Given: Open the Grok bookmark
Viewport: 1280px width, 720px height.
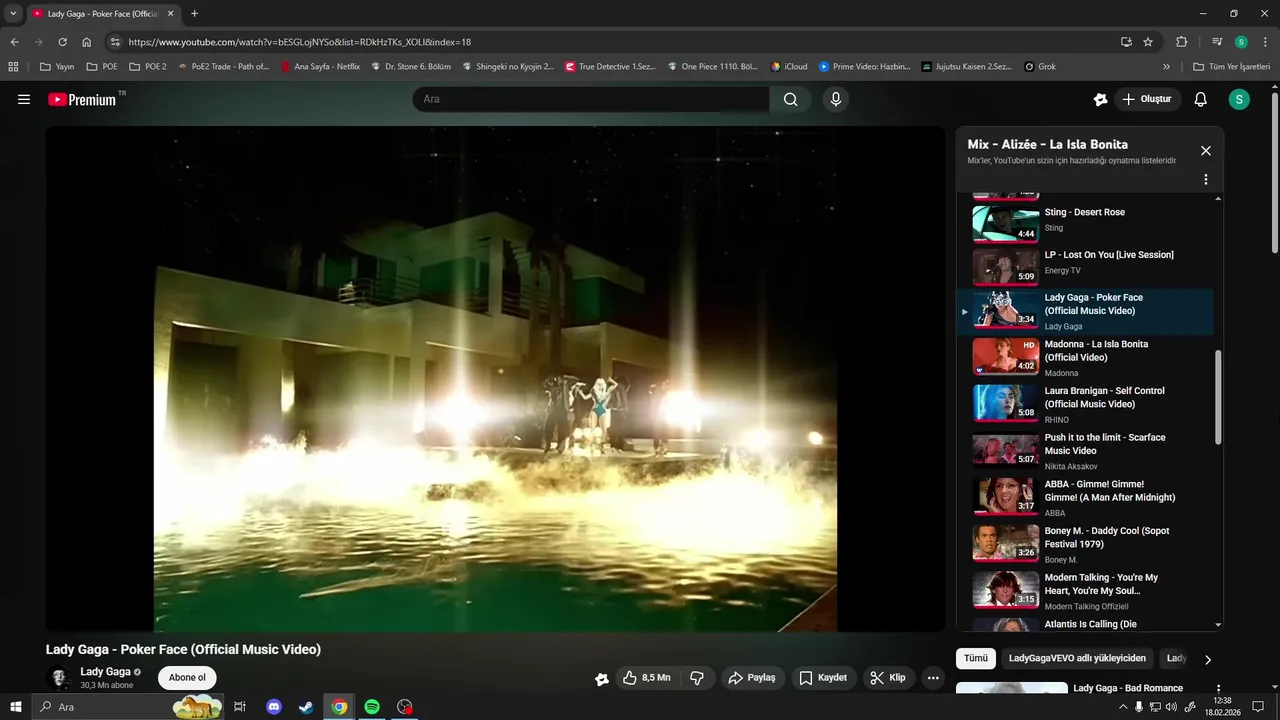Looking at the screenshot, I should click(x=1040, y=67).
